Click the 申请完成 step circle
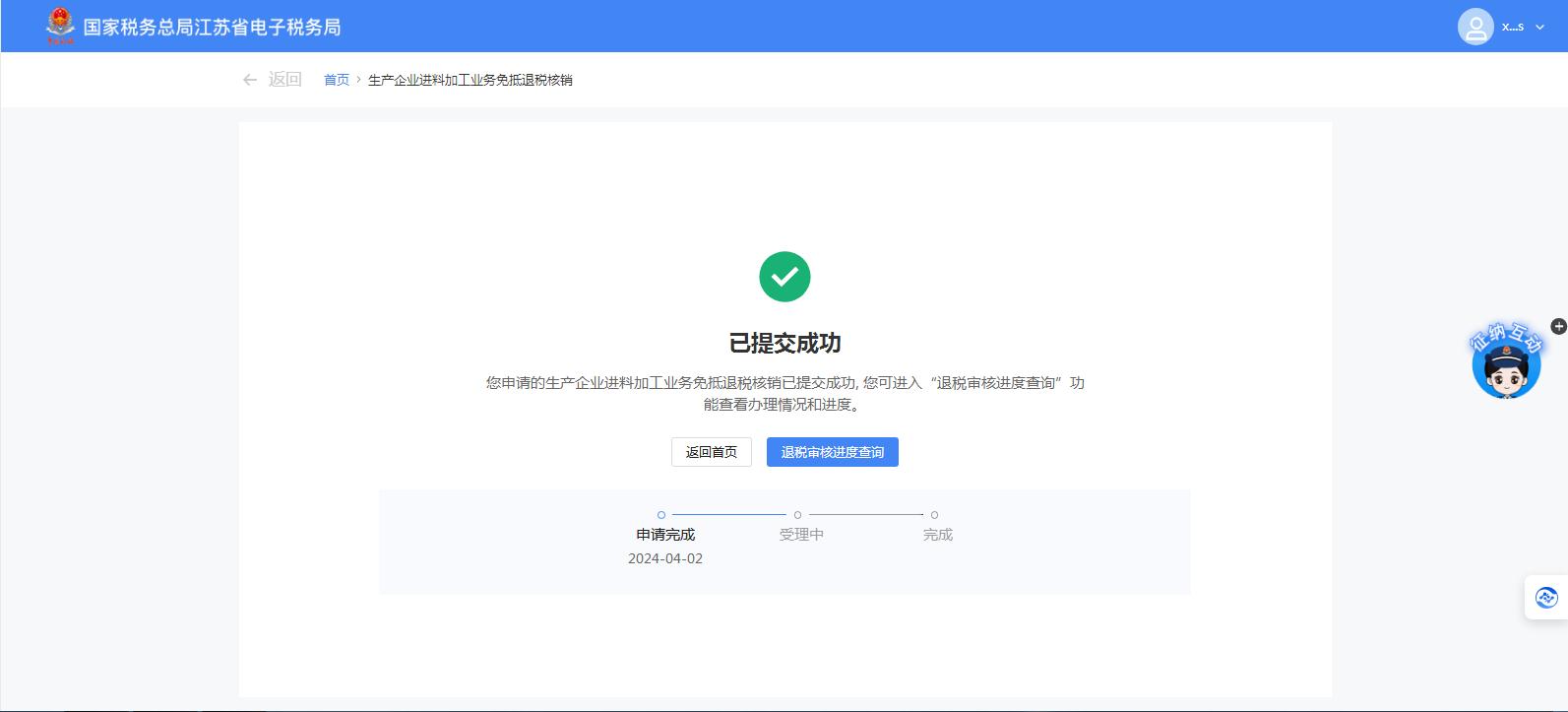The image size is (1568, 712). coord(661,515)
